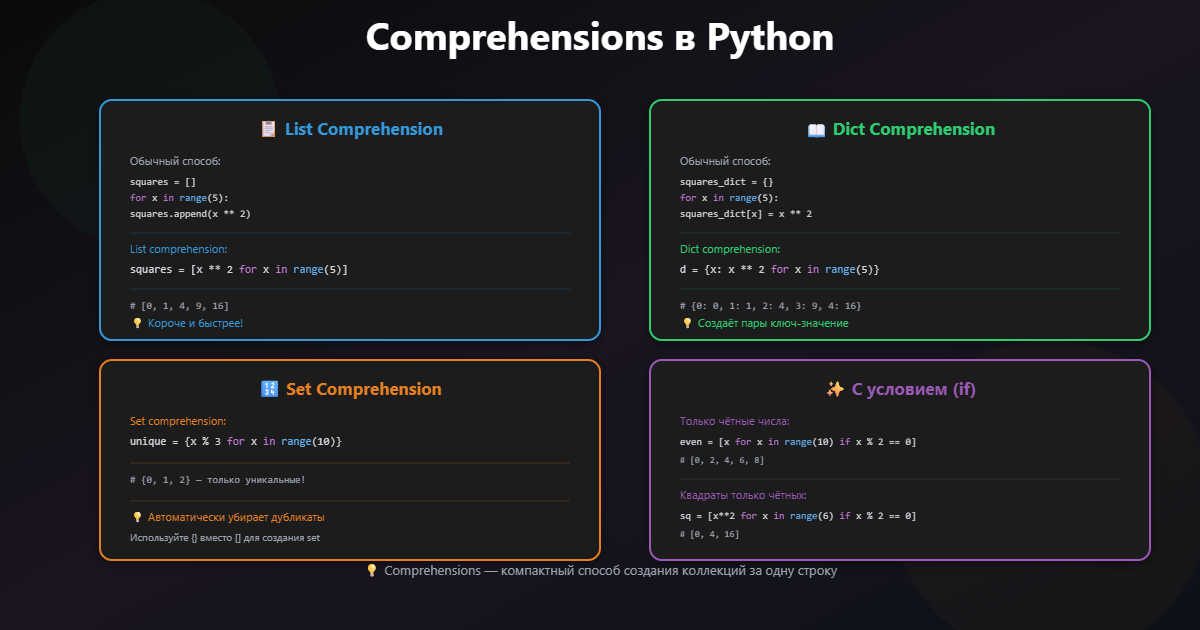The image size is (1200, 630).
Task: Click the footer text about компактный способ создания коллекций
Action: [610, 570]
